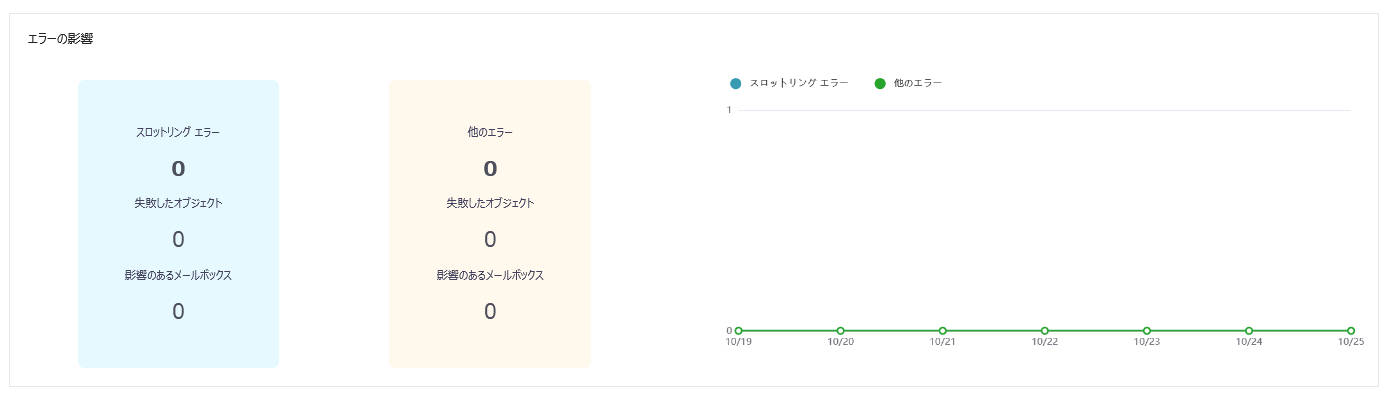
Task: Select the 10/20 data point
Action: pyautogui.click(x=840, y=330)
